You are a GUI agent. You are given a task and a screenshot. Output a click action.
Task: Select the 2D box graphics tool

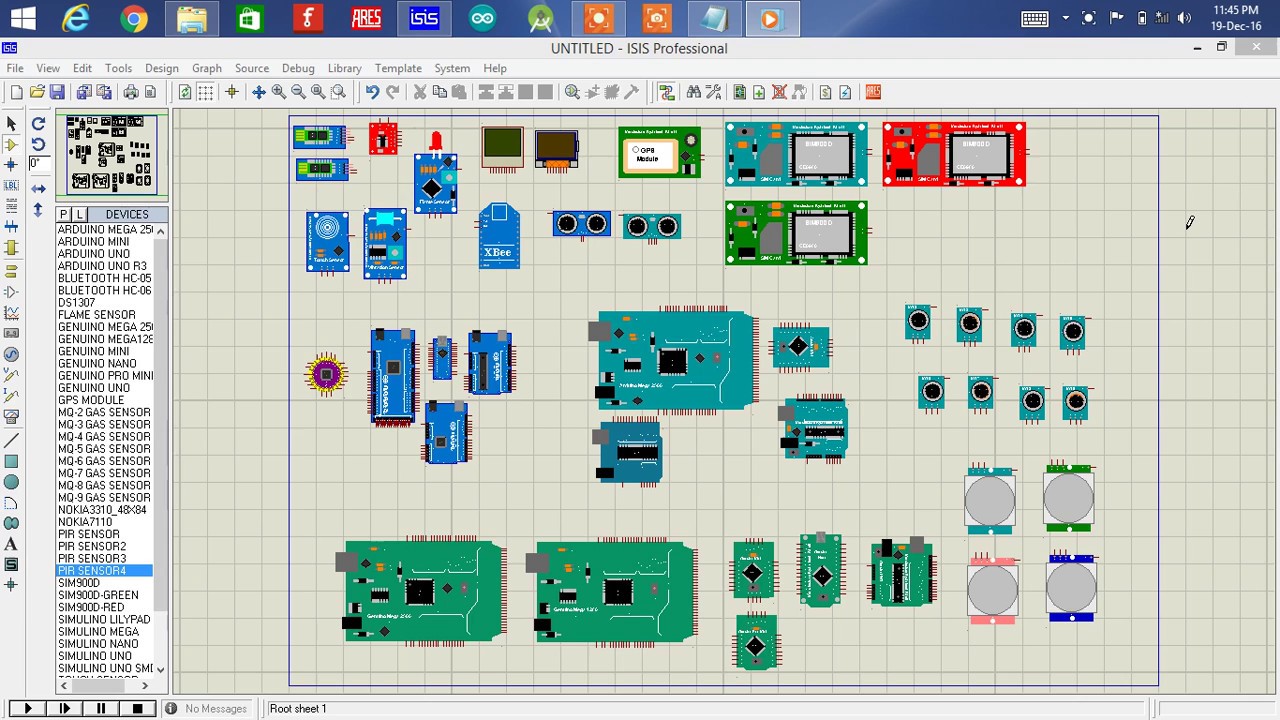click(12, 461)
